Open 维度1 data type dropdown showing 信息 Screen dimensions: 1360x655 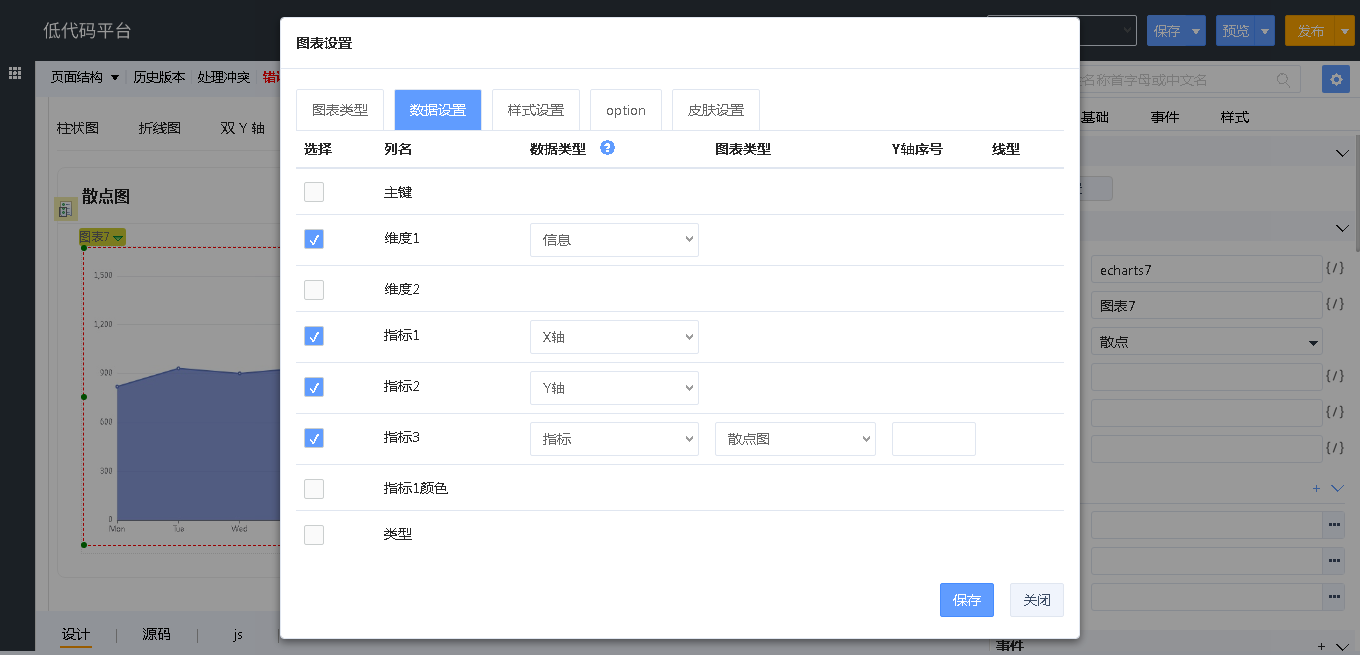pos(614,240)
